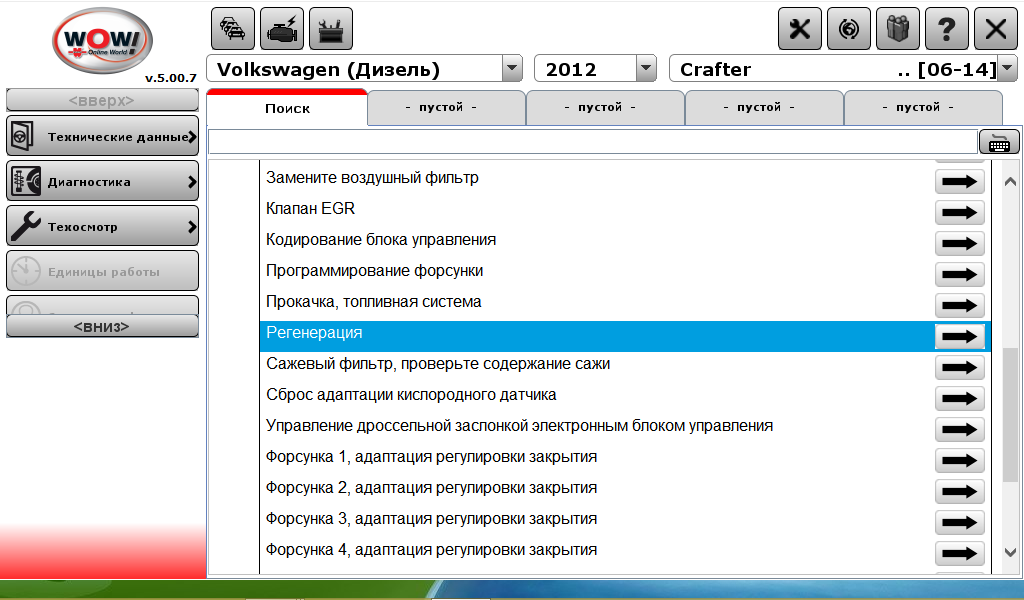Image resolution: width=1024 pixels, height=600 pixels.
Task: Click arrow button for Форсунка 3 row
Action: coord(959,522)
